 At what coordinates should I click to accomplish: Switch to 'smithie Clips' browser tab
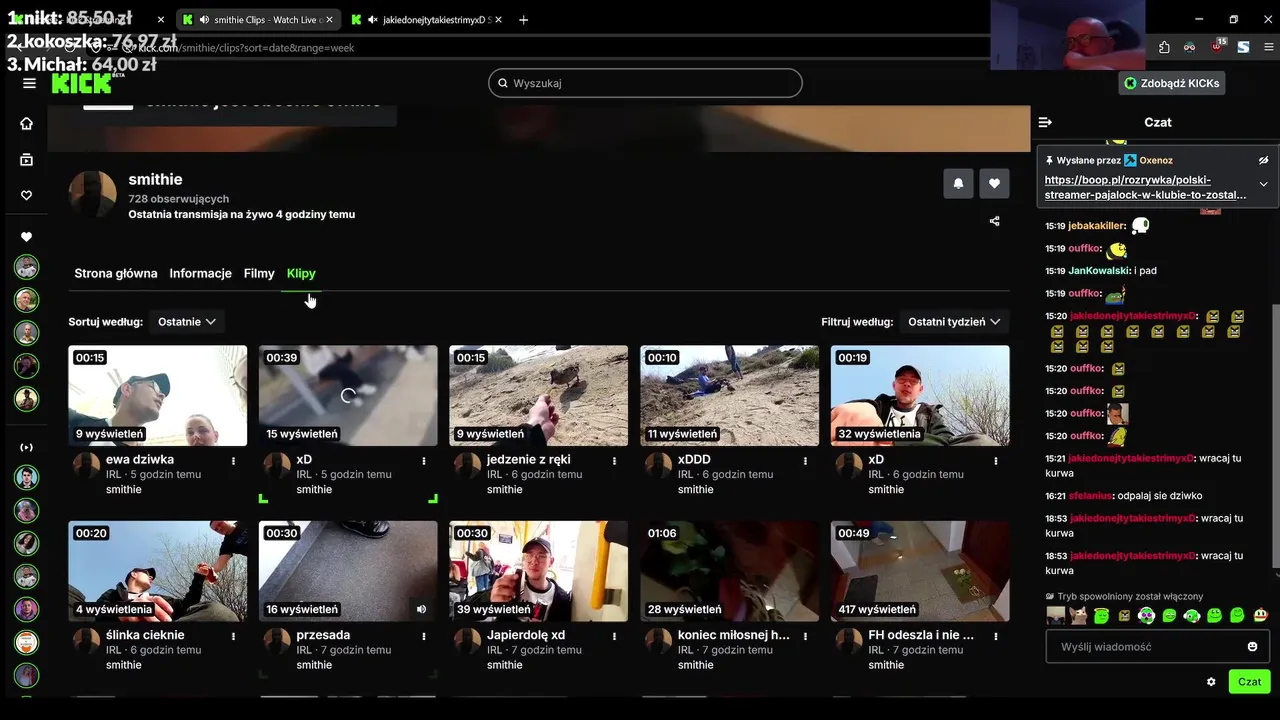pyautogui.click(x=258, y=20)
